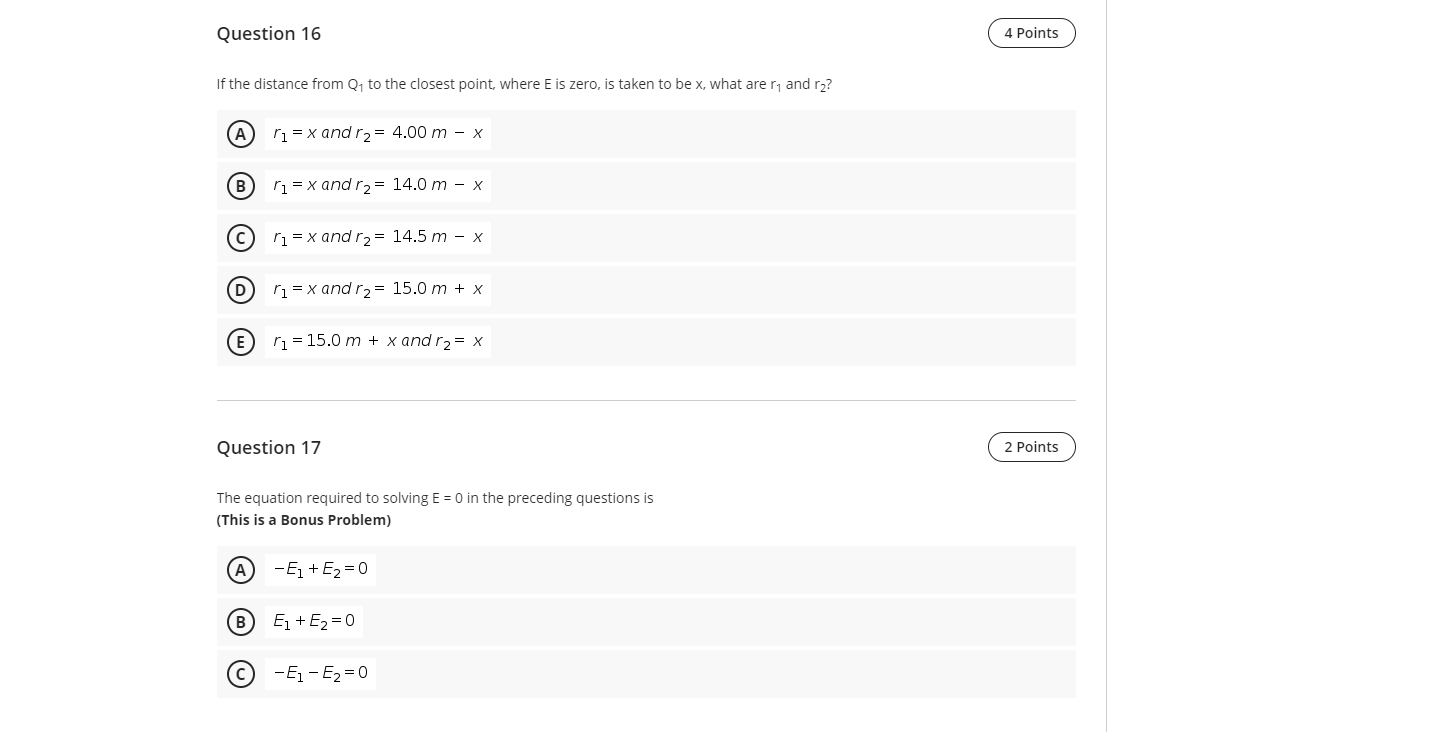
Task: Select the Question 17 heading
Action: (268, 447)
